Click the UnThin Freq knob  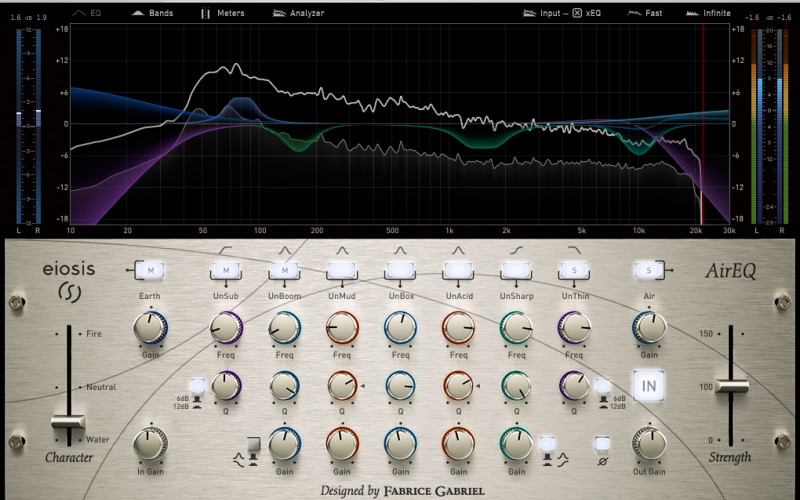(574, 328)
